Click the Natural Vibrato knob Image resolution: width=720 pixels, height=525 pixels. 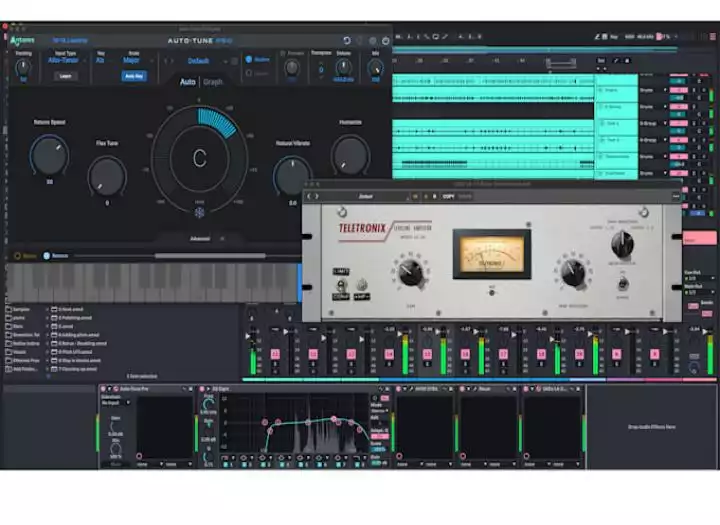point(292,176)
